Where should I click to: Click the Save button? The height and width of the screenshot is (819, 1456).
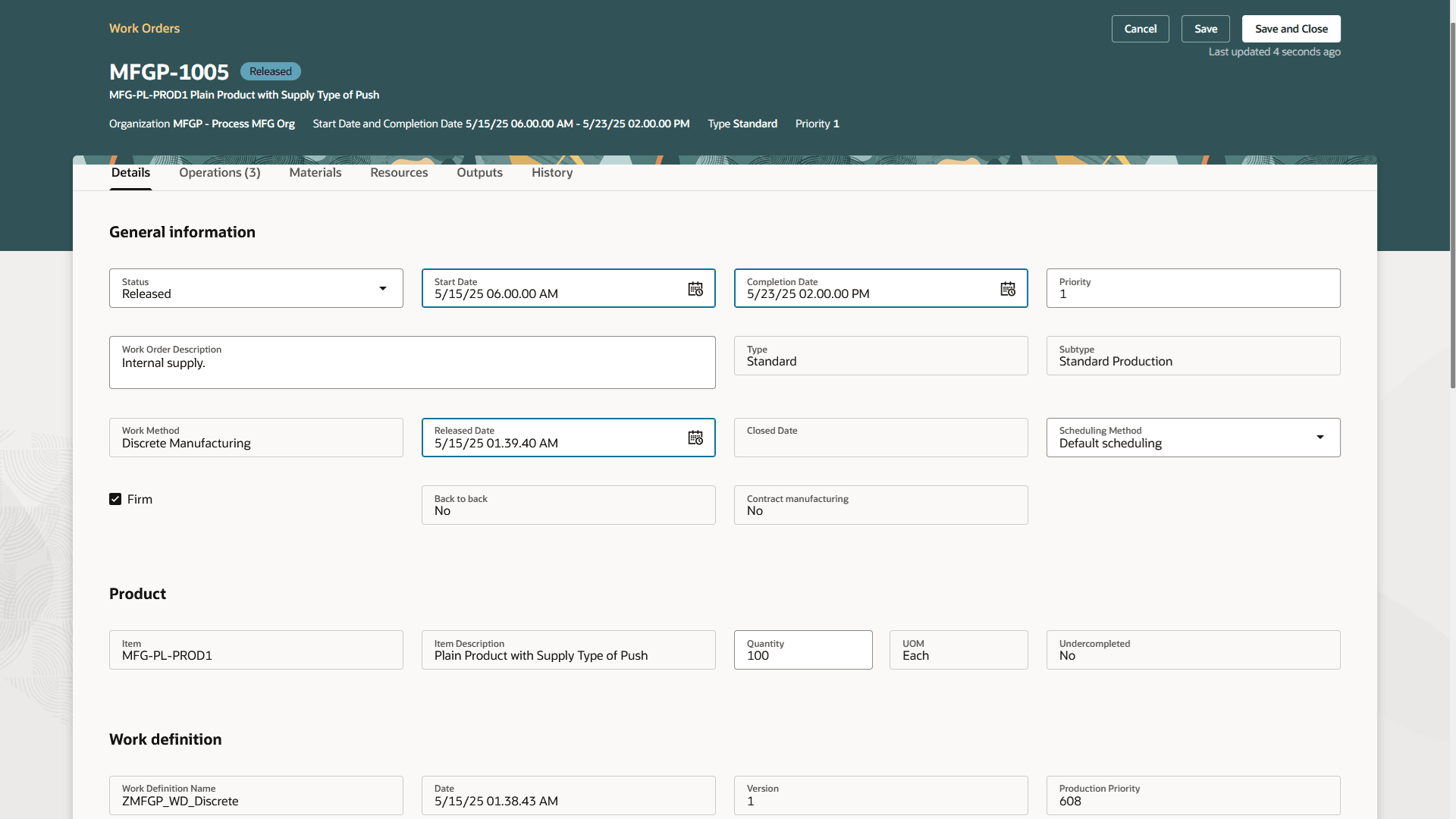pos(1205,29)
